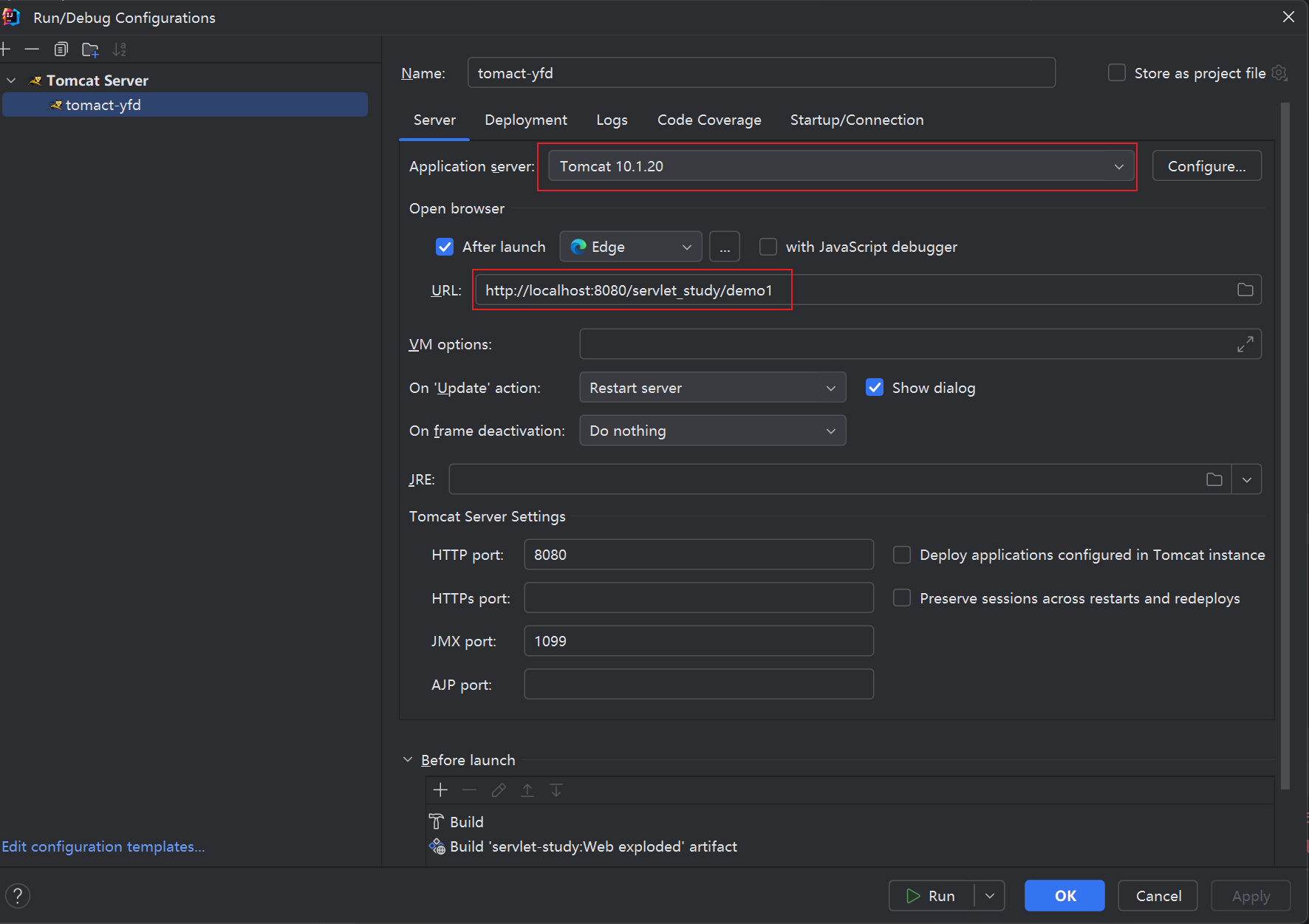This screenshot has width=1309, height=924.
Task: Click the OK button
Action: click(x=1064, y=896)
